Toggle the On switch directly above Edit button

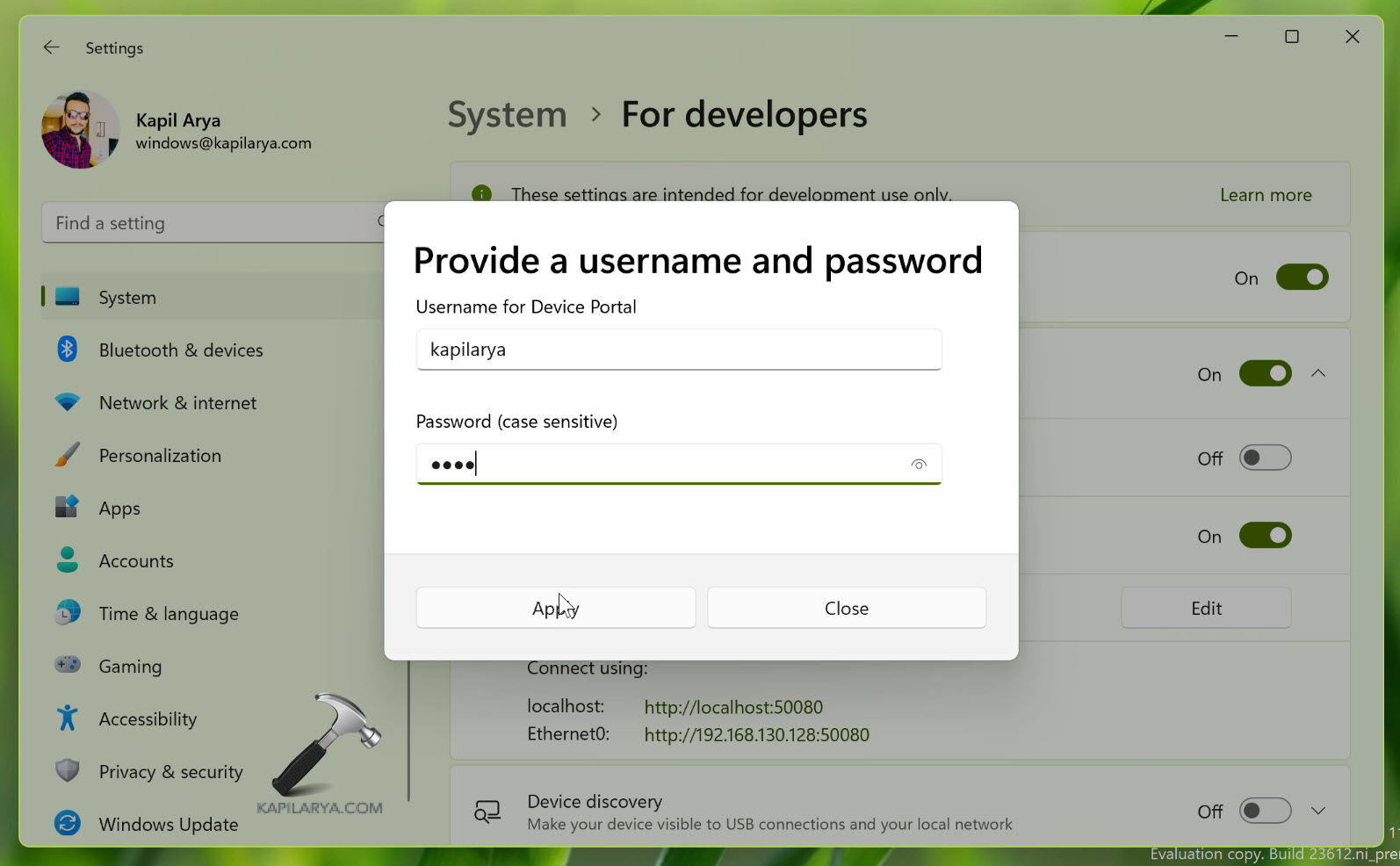tap(1265, 536)
